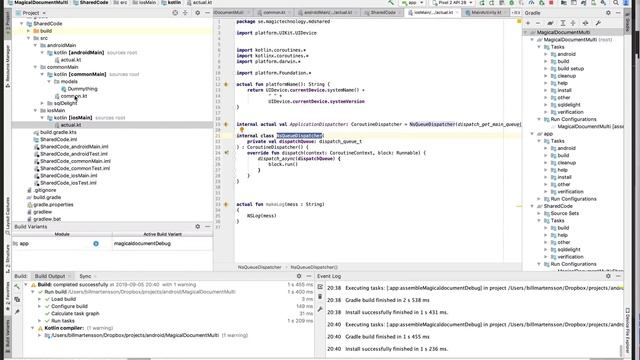
Task: Click the locate/scroll-from-source target icon in Project panel
Action: pos(175,13)
